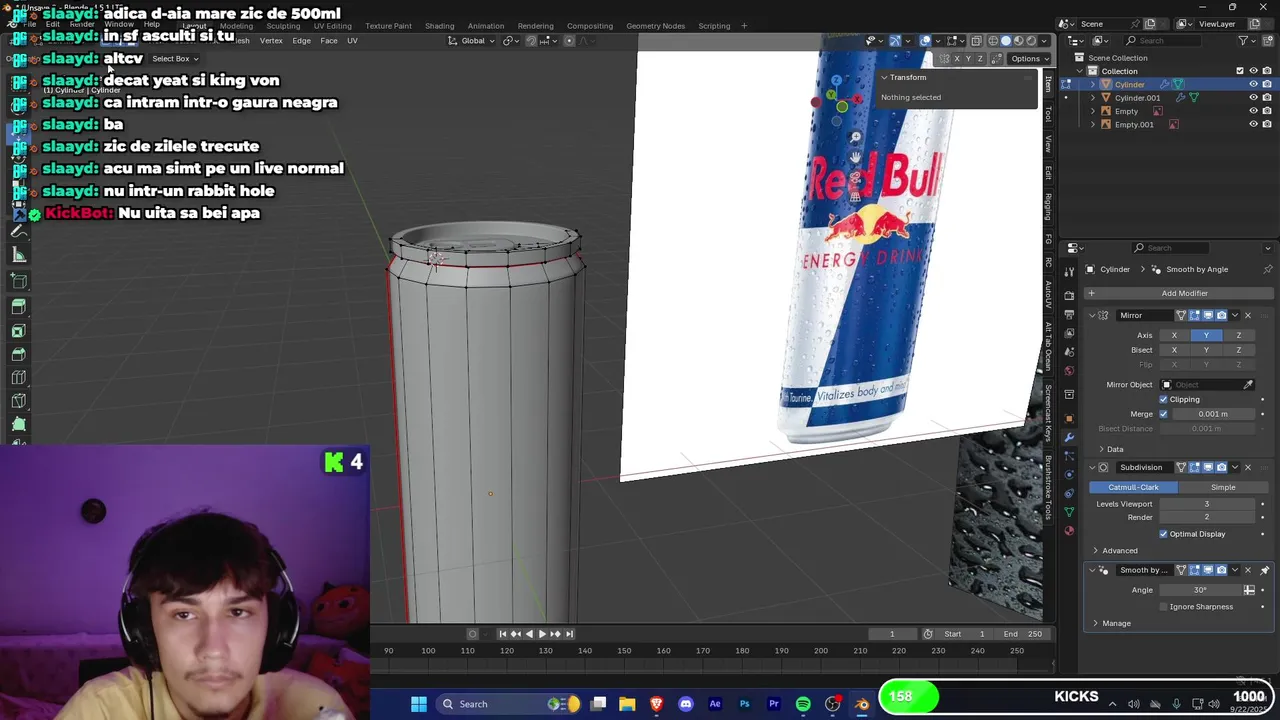Viewport: 1280px width, 720px height.
Task: Disable rendering for Empty.001 camera icon
Action: click(1266, 124)
